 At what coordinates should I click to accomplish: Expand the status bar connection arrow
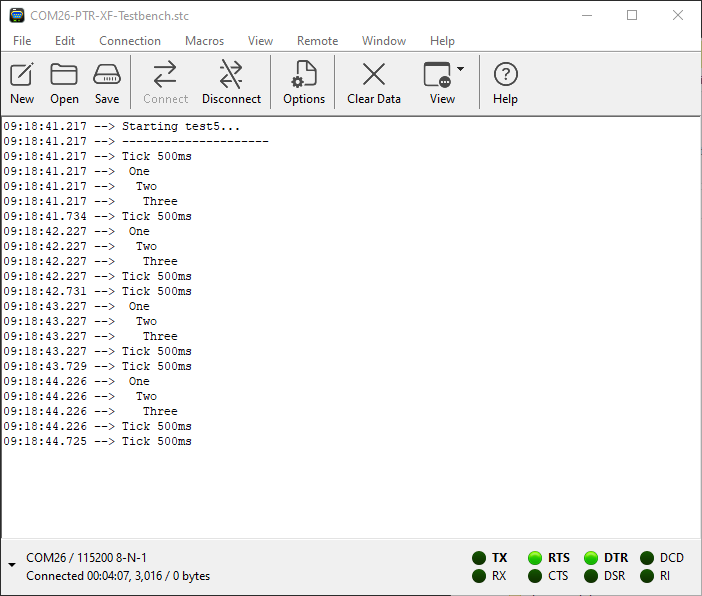[12, 566]
